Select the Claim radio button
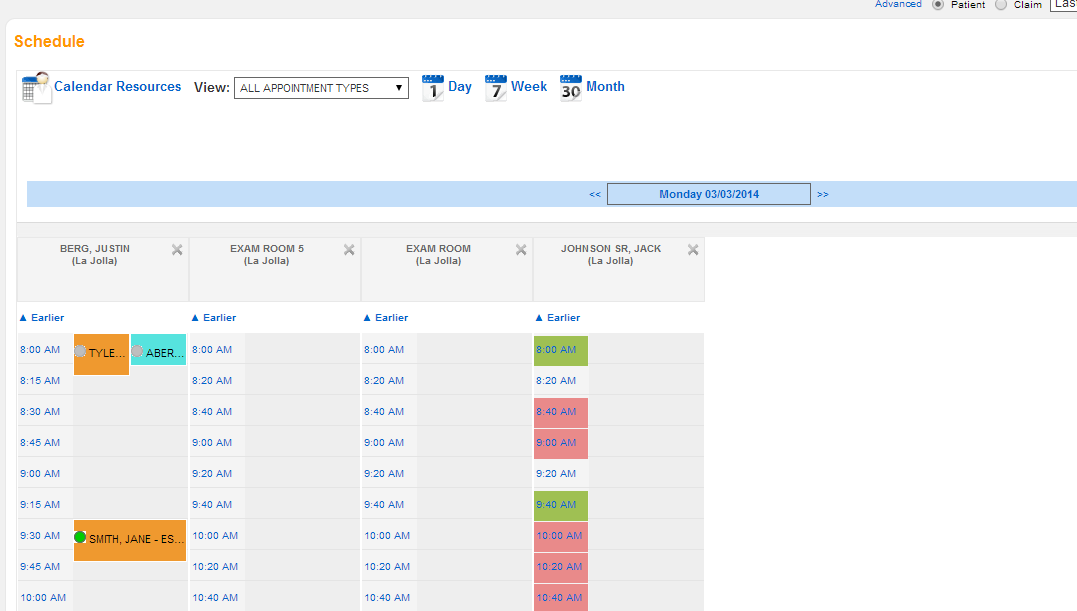Screen dimensions: 1077x611 (1001, 5)
